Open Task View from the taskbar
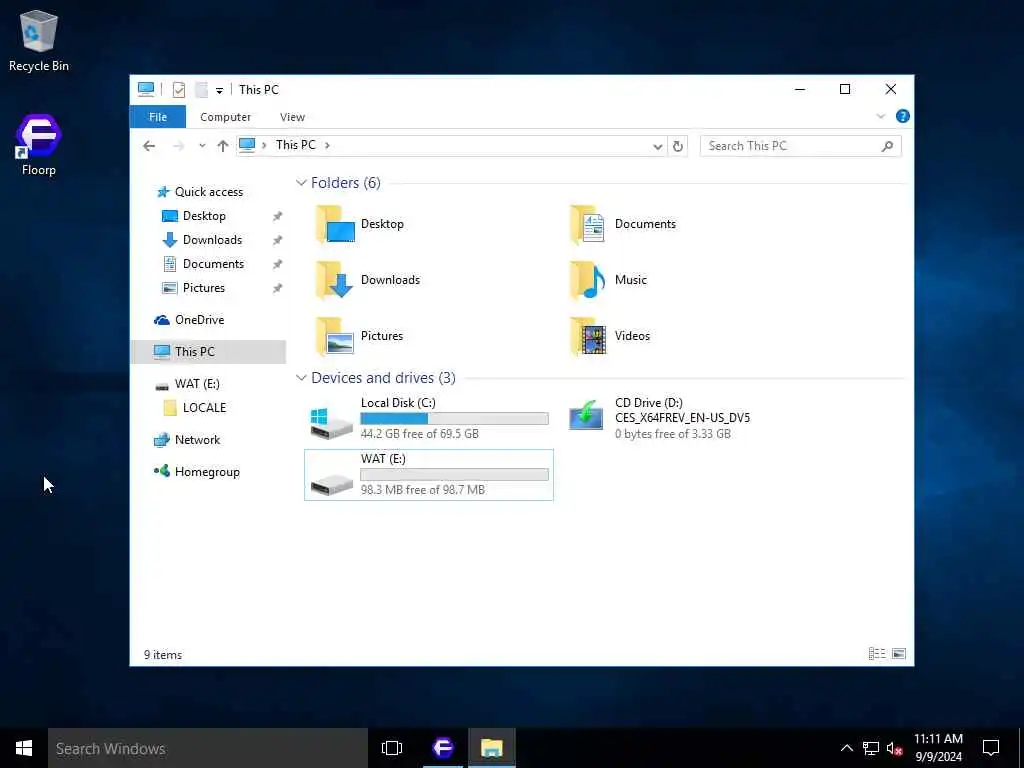 tap(392, 748)
